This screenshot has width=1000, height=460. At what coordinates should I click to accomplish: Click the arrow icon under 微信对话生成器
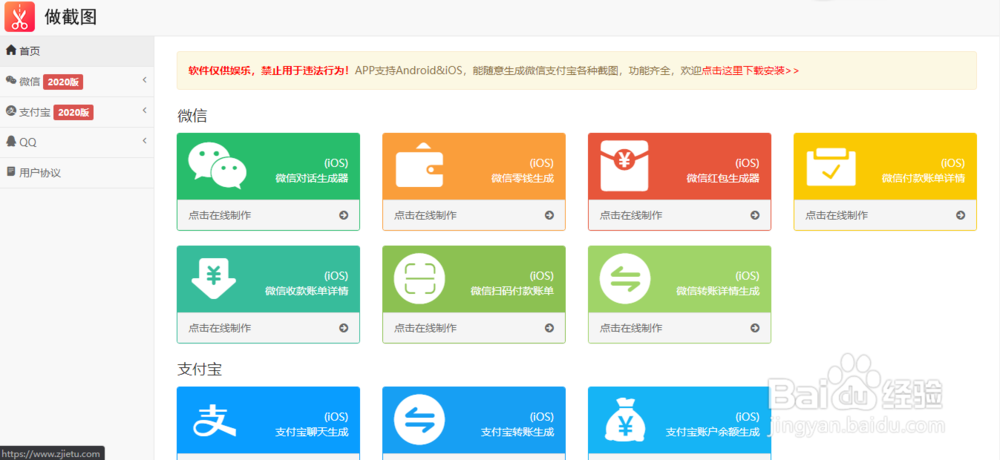pos(344,216)
